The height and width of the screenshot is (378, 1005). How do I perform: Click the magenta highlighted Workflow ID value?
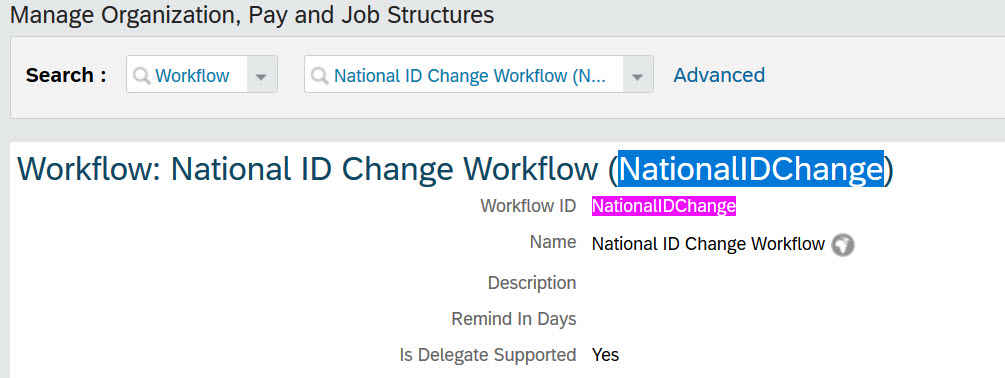click(663, 206)
